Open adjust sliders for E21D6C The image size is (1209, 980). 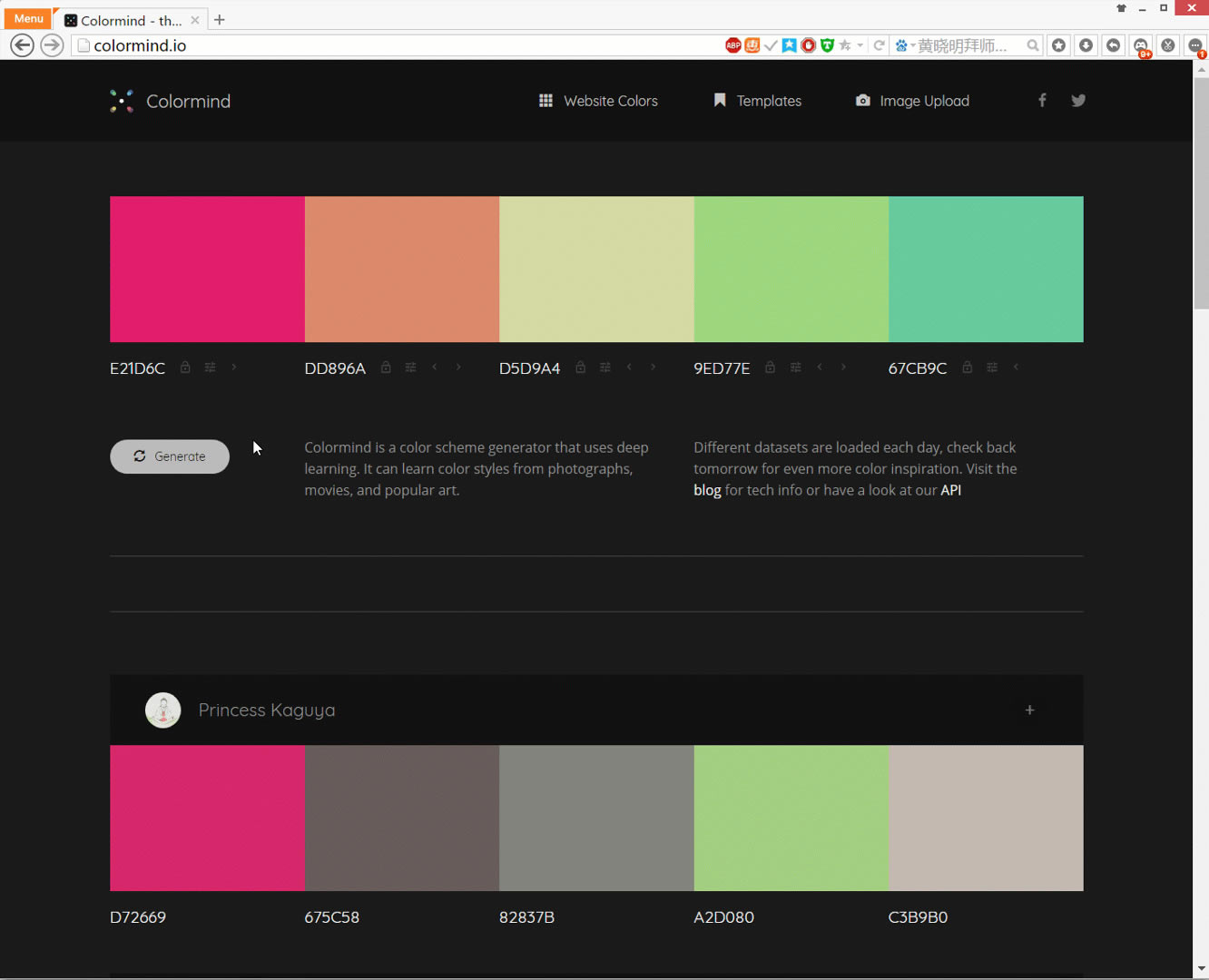point(210,367)
